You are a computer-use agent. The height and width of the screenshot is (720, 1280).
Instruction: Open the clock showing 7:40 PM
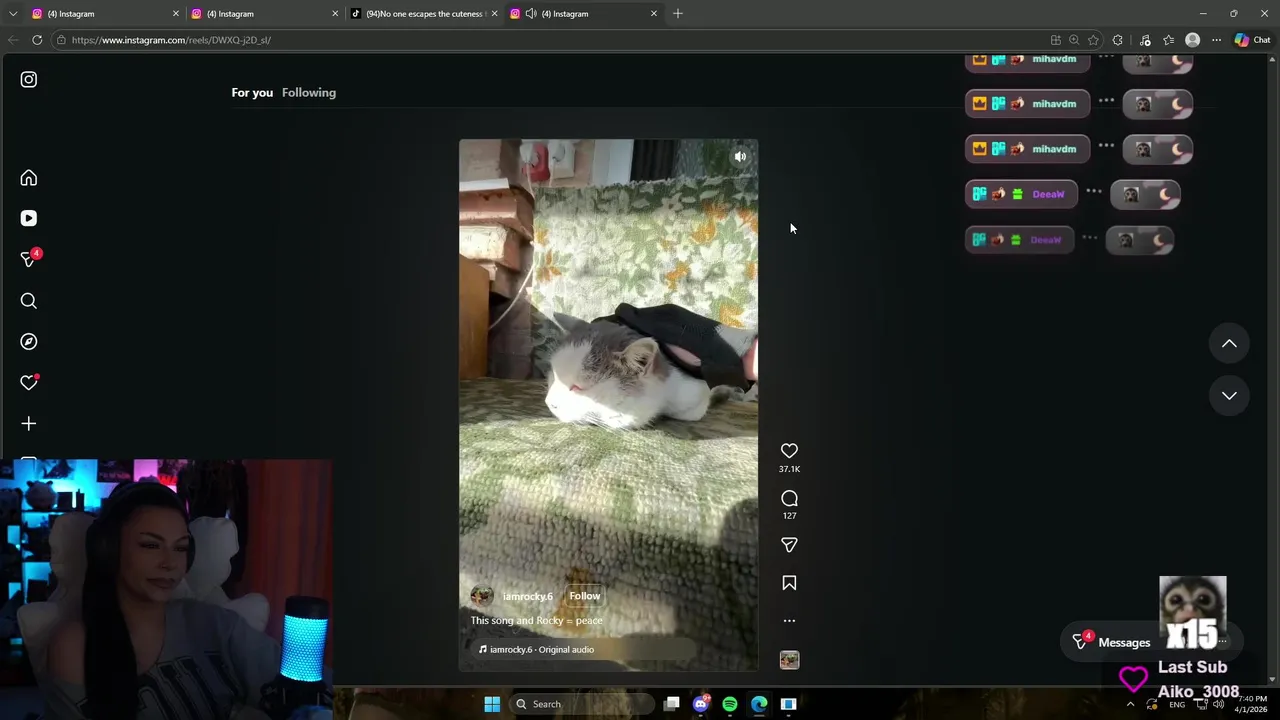click(x=1252, y=704)
